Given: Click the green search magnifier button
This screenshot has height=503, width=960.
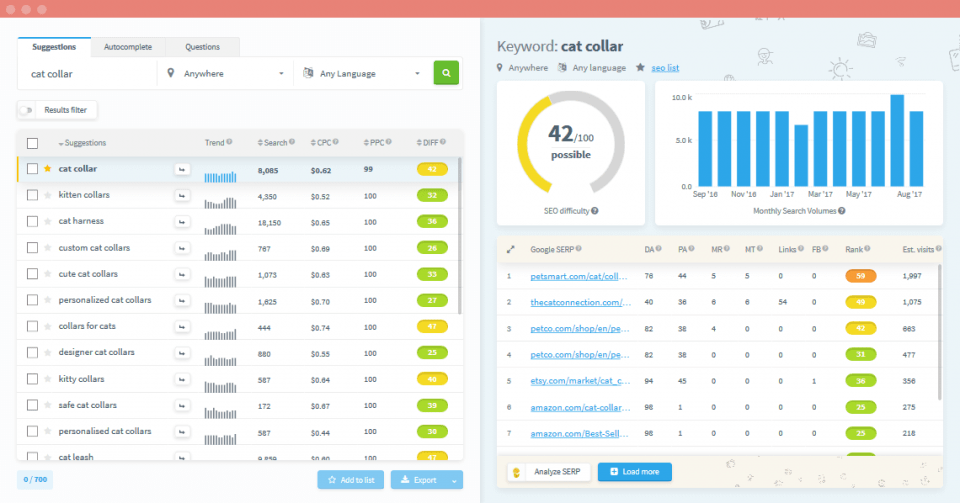Looking at the screenshot, I should pos(447,73).
